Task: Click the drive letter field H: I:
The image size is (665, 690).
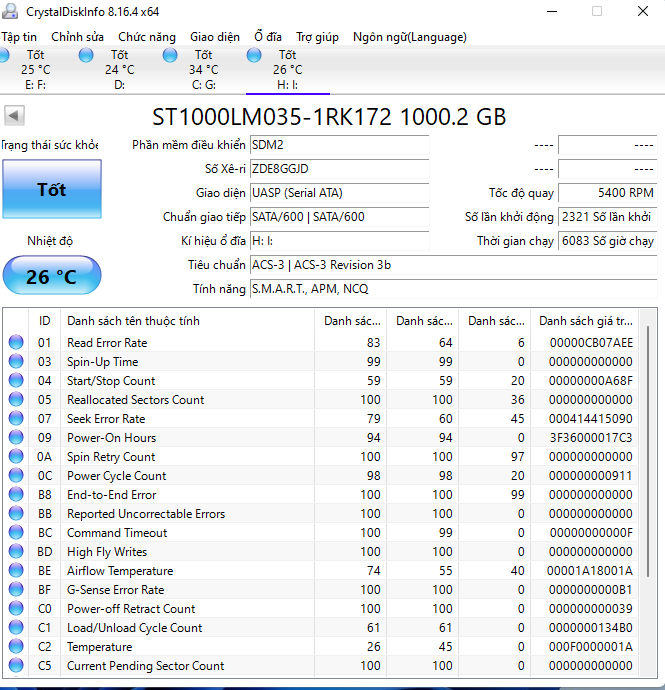Action: [x=339, y=241]
